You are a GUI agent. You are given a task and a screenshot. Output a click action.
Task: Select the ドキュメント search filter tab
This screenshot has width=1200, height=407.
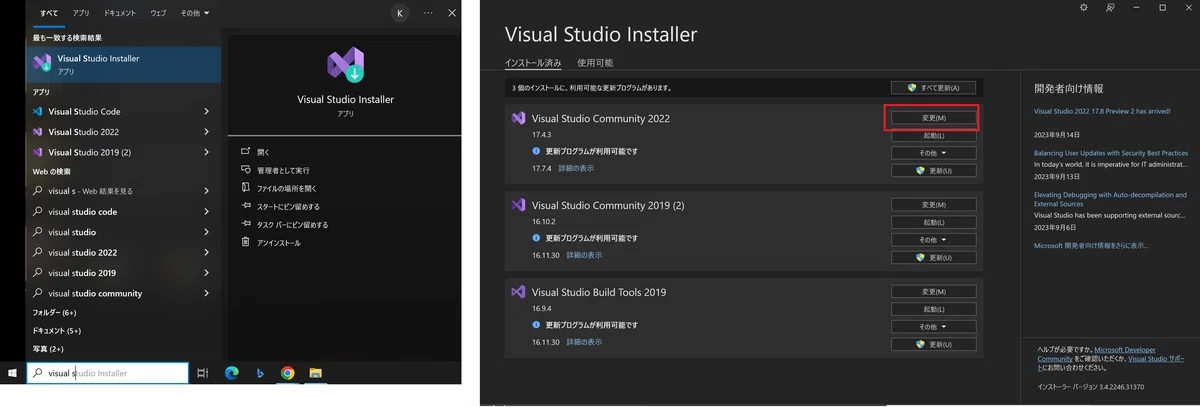click(119, 13)
